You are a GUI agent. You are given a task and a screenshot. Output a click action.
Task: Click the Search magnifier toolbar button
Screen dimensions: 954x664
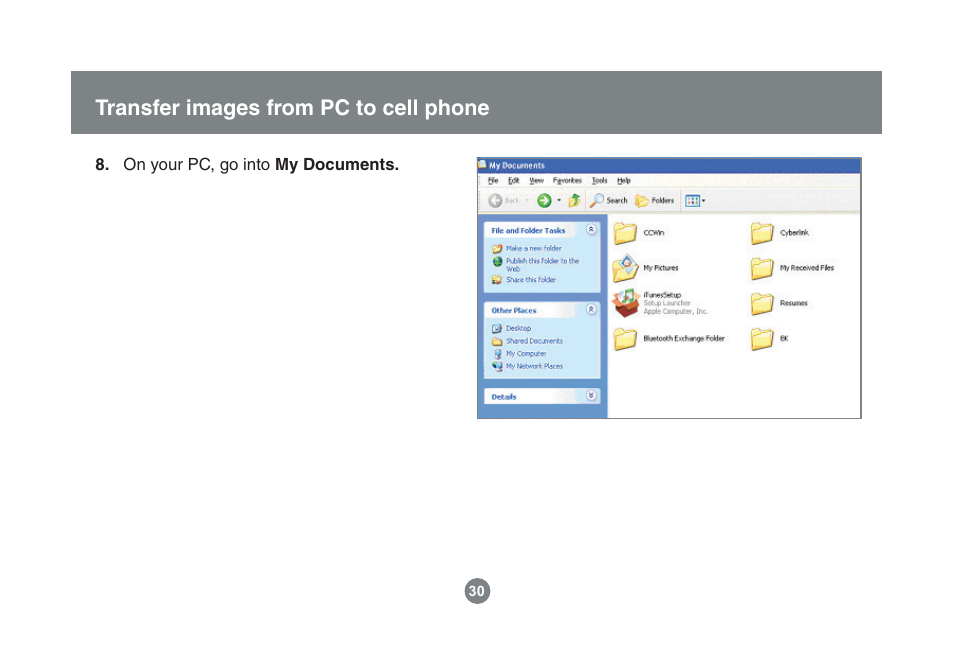pos(608,200)
